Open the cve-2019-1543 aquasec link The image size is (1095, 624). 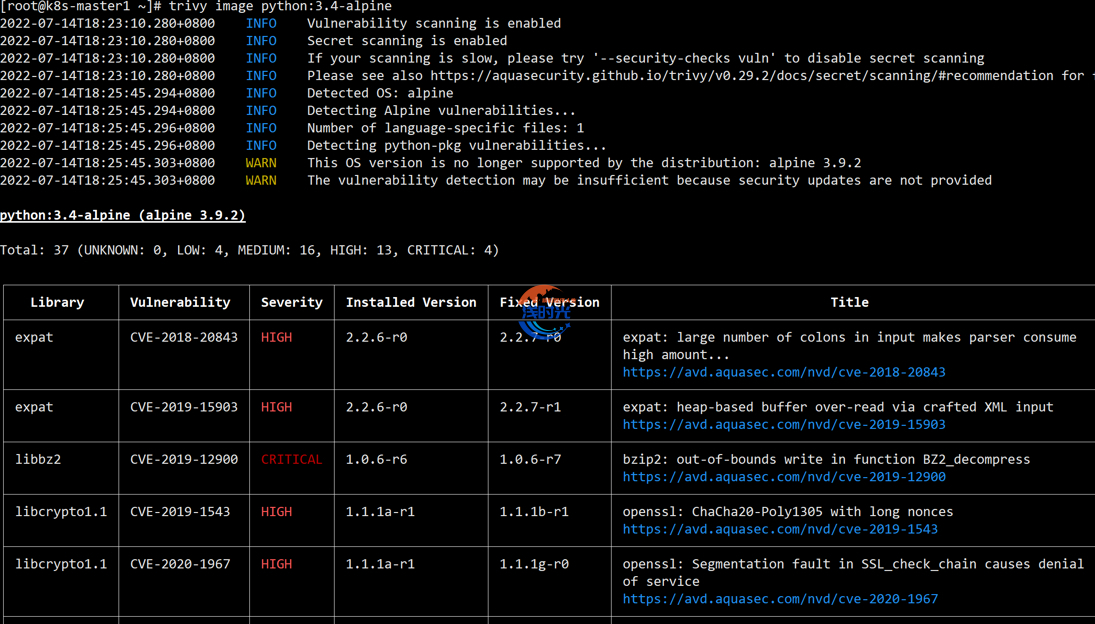pyautogui.click(x=780, y=529)
